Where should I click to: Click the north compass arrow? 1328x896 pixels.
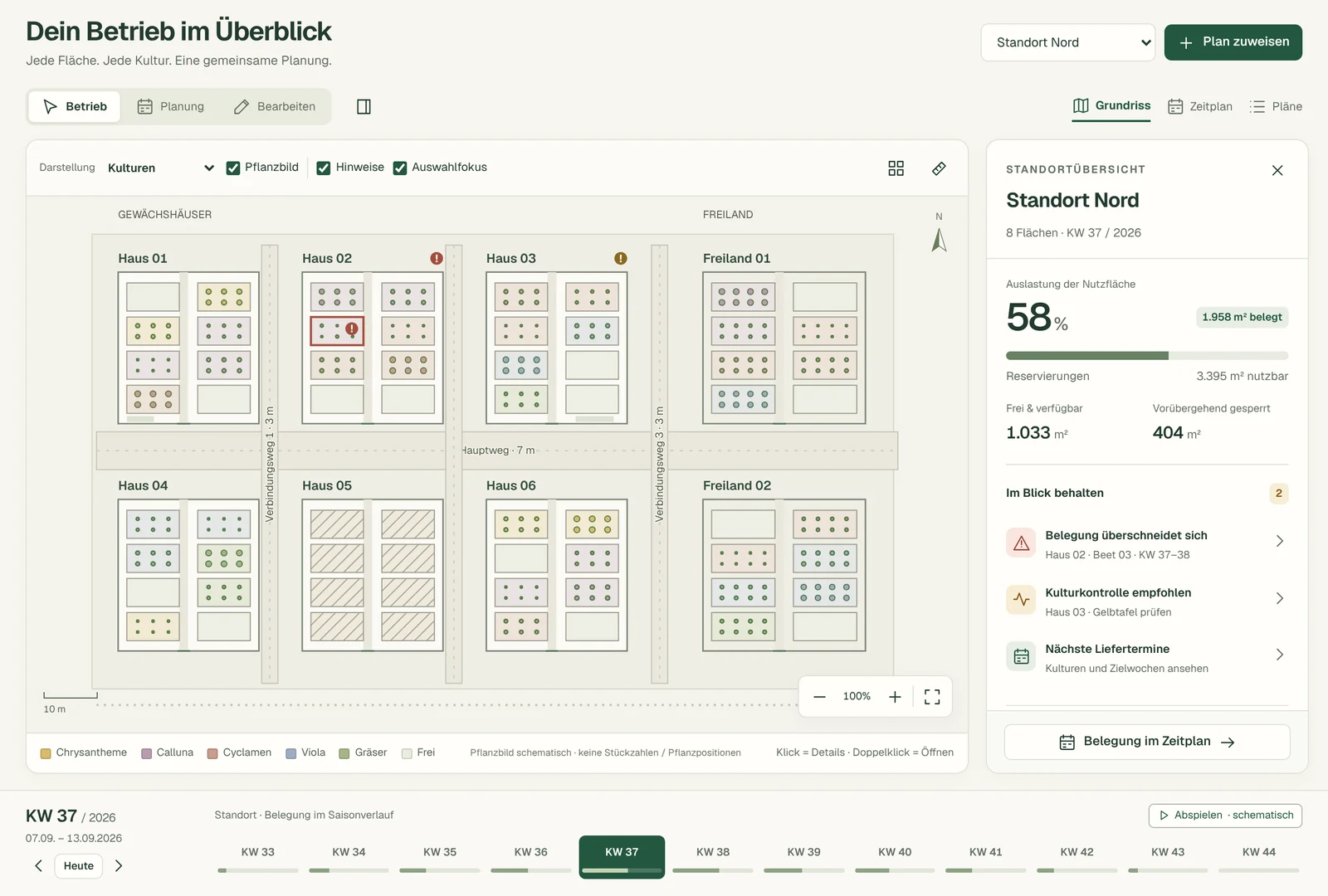939,240
